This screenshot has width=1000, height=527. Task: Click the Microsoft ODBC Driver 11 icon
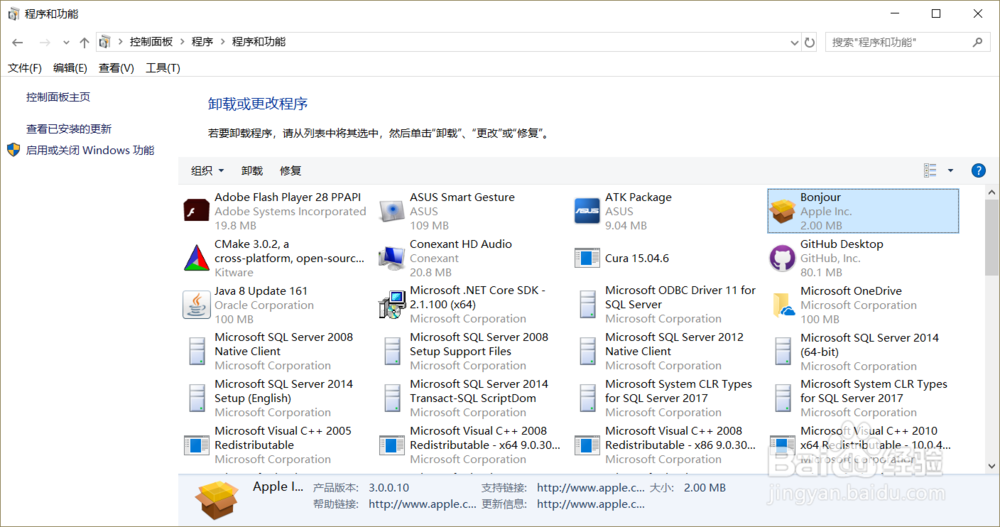point(587,304)
